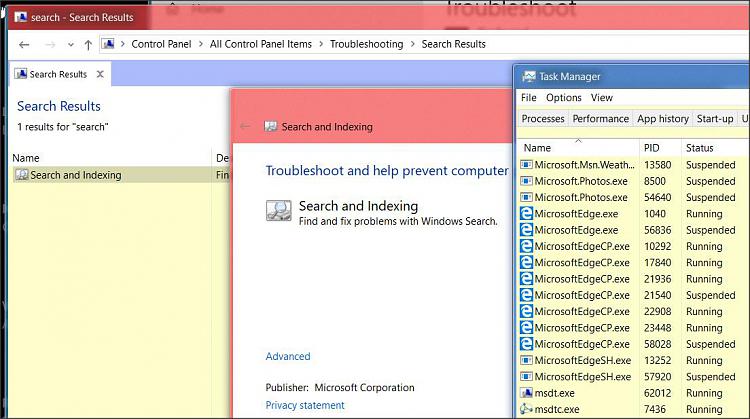
Task: Switch to the Performance tab
Action: click(x=601, y=119)
